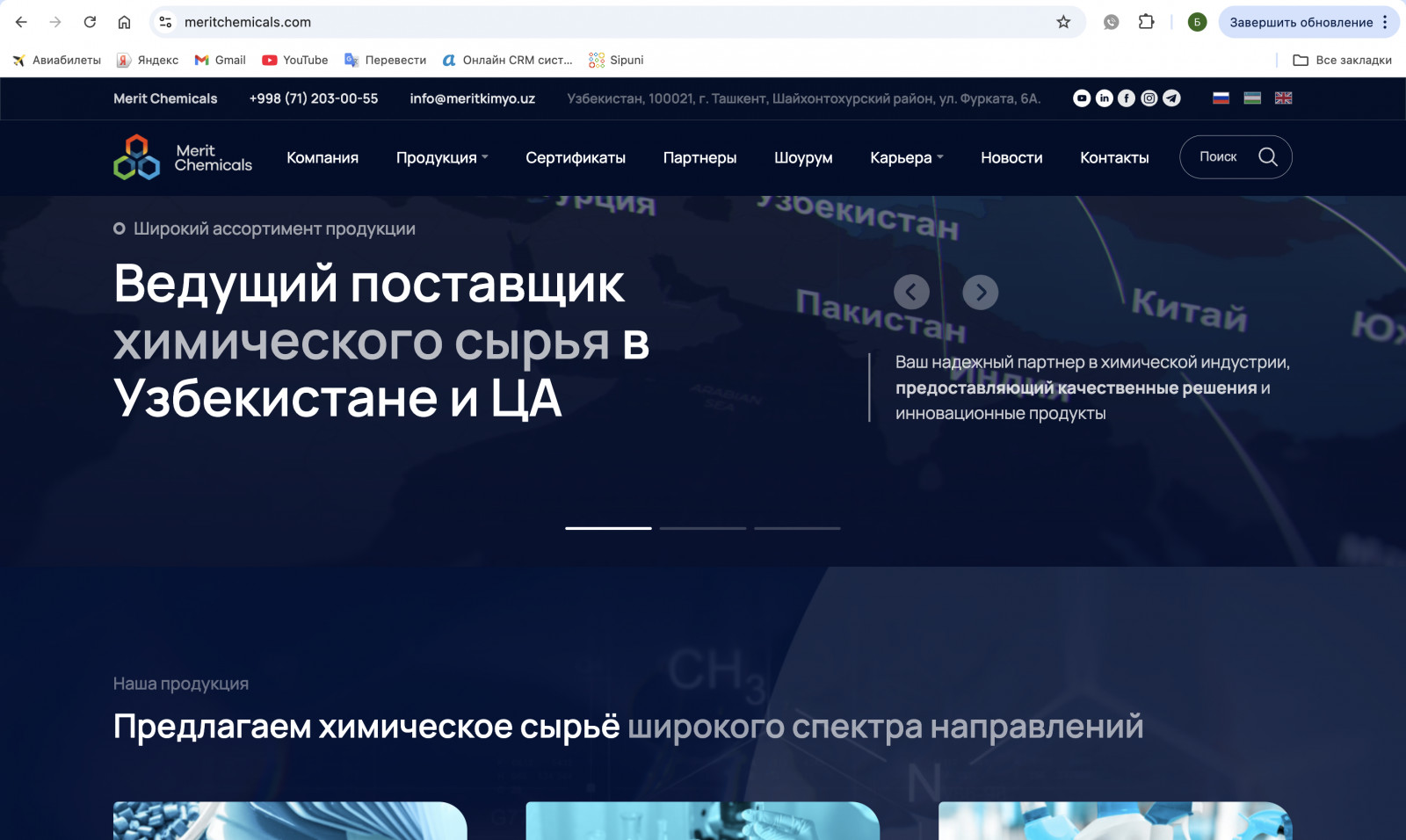
Task: Open the Шоурум menu item
Action: (803, 158)
